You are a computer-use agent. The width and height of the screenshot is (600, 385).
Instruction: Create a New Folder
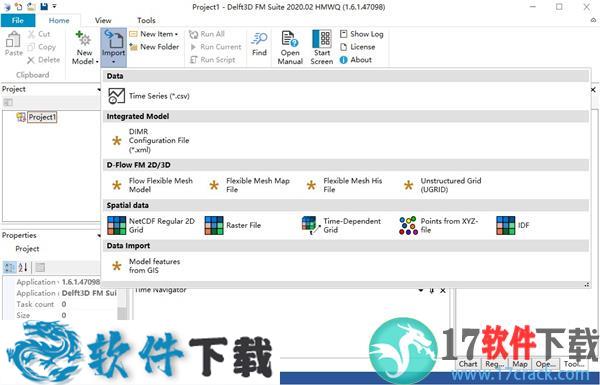(154, 47)
